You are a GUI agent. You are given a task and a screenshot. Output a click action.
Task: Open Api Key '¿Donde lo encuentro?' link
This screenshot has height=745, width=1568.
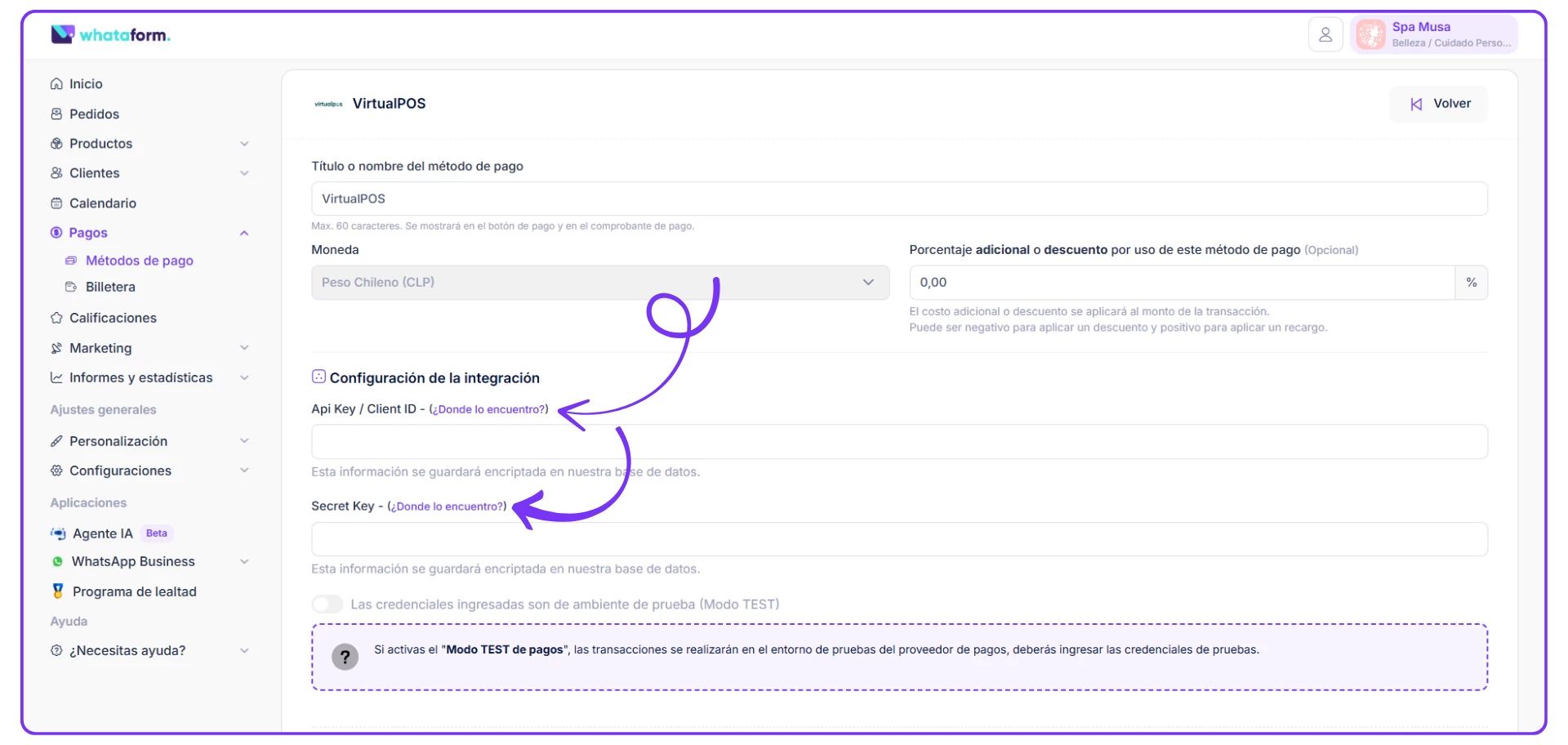[x=488, y=409]
